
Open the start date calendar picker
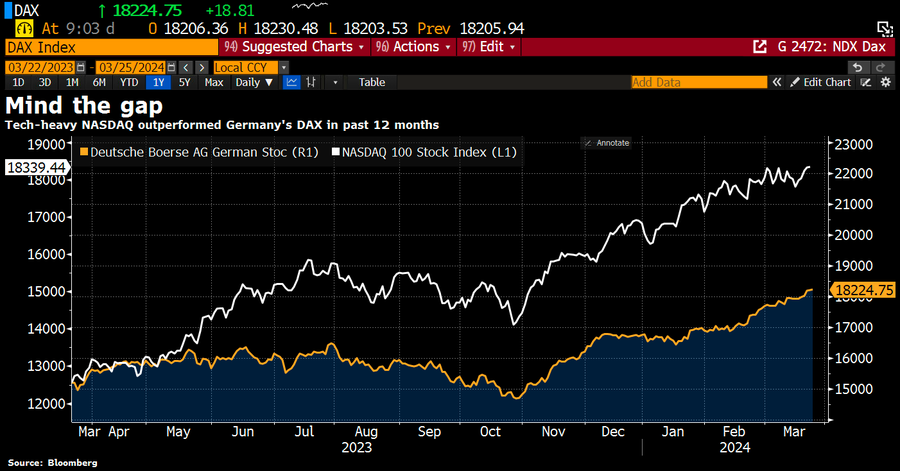81,68
